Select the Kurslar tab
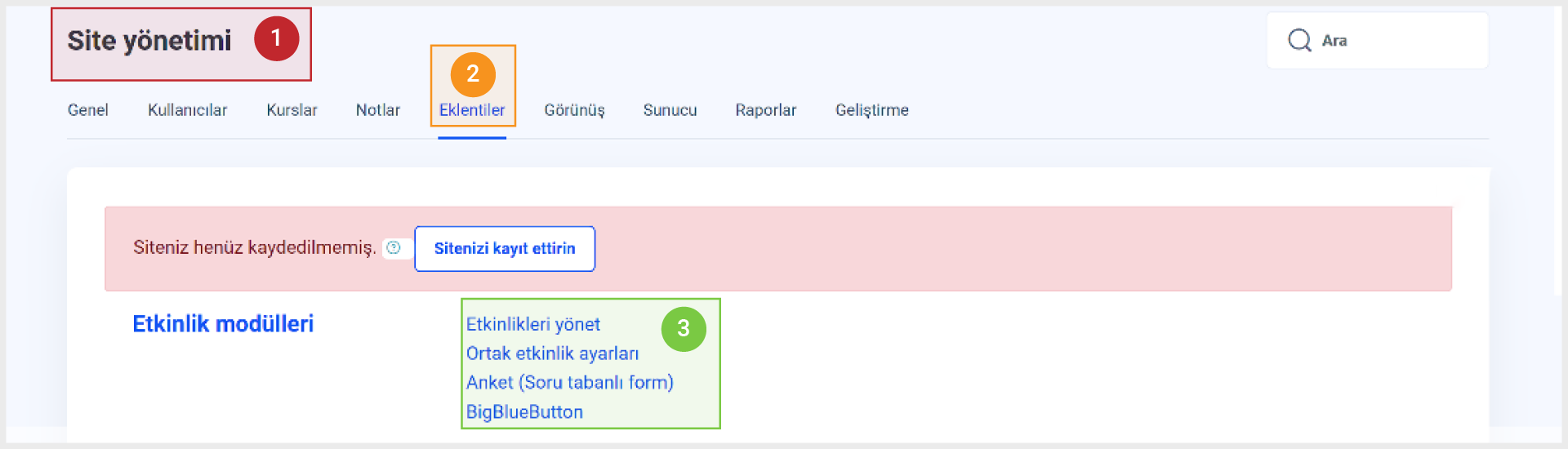This screenshot has width=1568, height=449. click(x=292, y=110)
